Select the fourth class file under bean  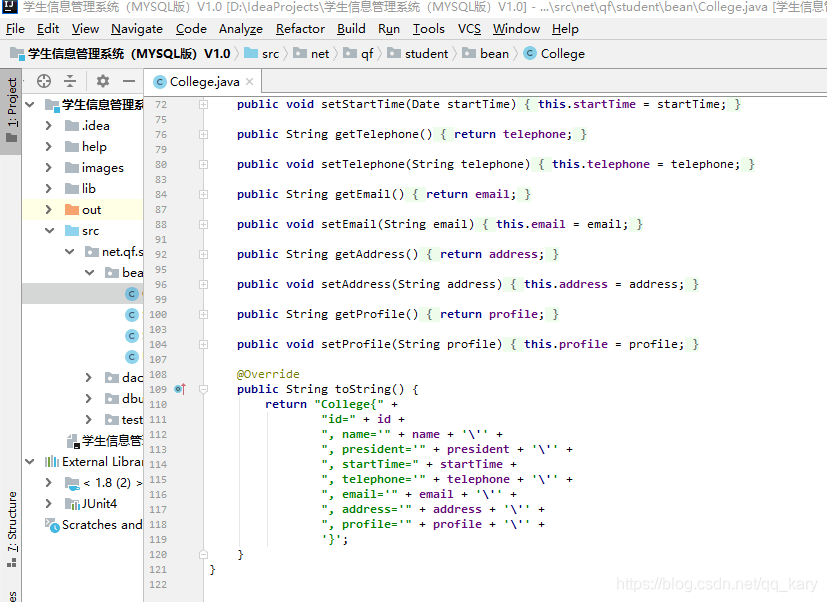point(132,357)
